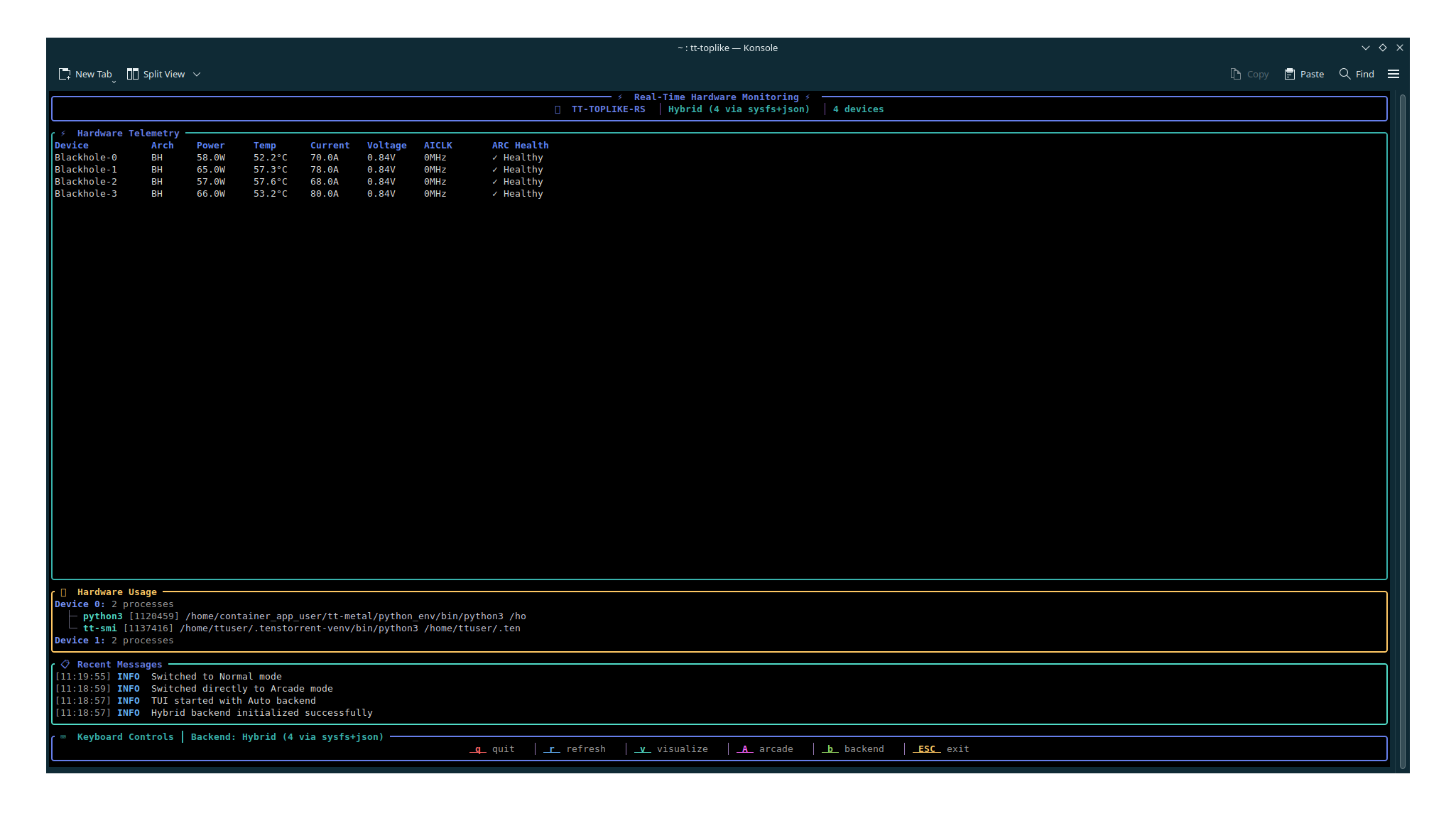Select the Blackhole-3 device row name
The width and height of the screenshot is (1456, 828).
(86, 194)
